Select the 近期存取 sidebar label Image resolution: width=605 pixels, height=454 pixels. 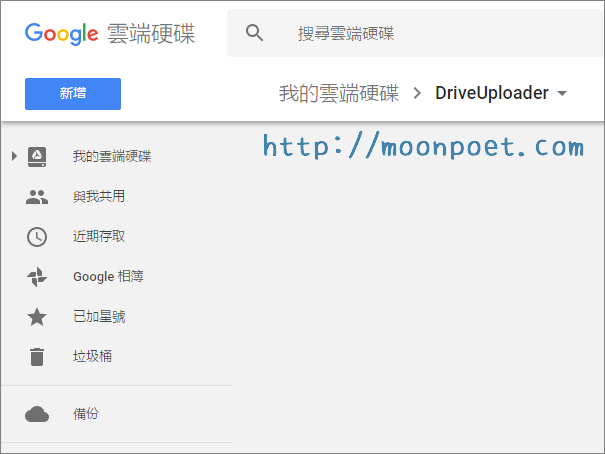pyautogui.click(x=99, y=237)
